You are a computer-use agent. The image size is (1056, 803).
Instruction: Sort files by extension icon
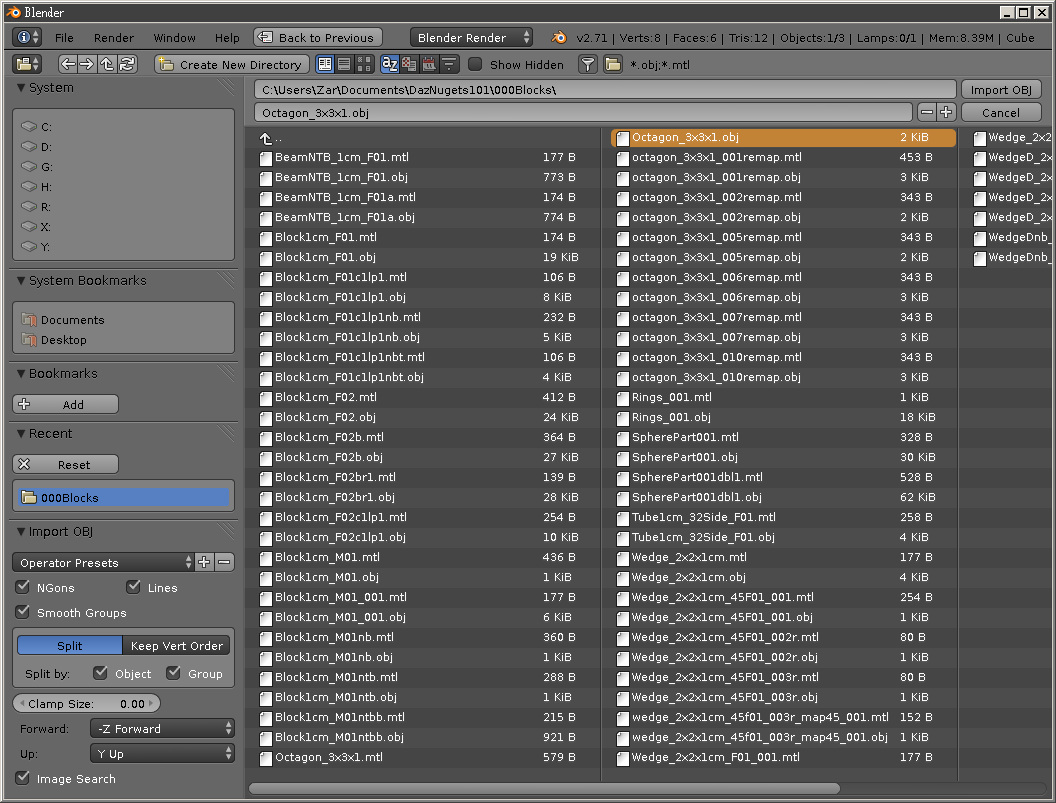point(409,64)
